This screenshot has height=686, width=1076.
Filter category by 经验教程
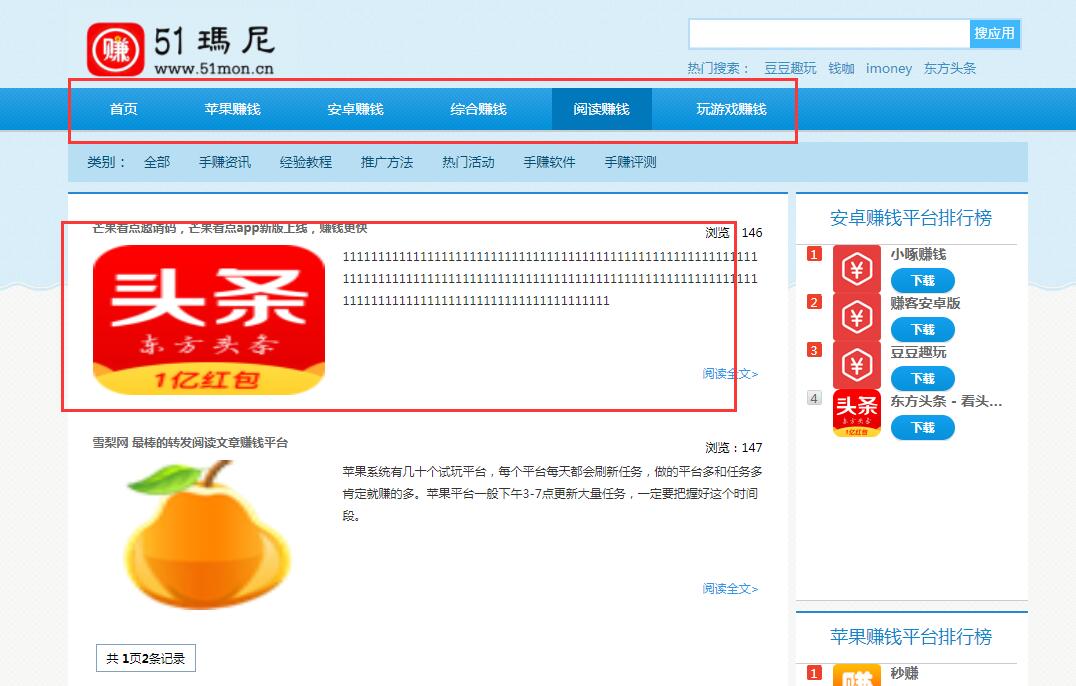[x=306, y=163]
